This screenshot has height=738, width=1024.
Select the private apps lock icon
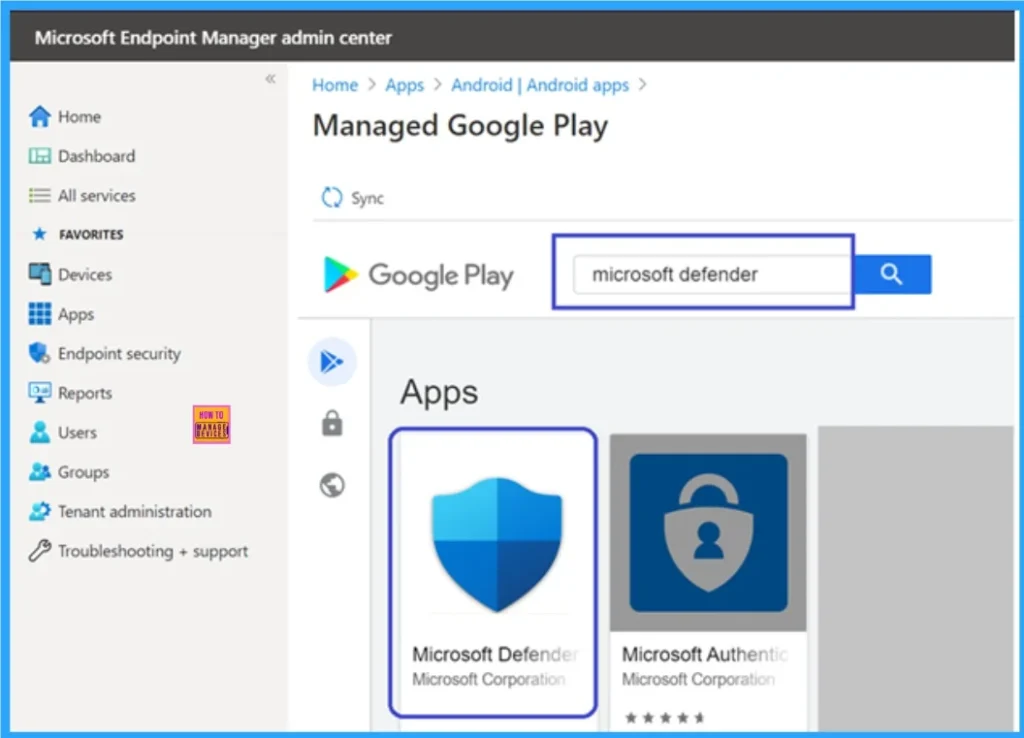pos(331,424)
